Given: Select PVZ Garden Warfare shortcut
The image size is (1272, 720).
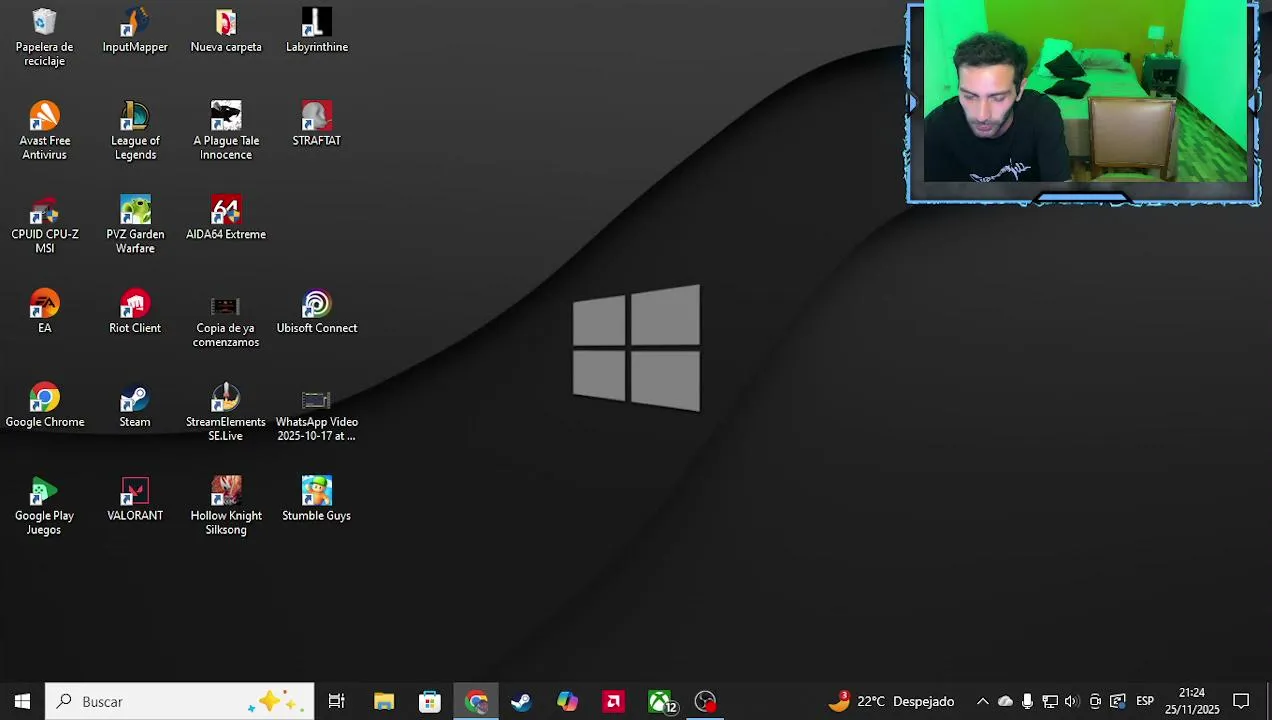Looking at the screenshot, I should click(135, 225).
